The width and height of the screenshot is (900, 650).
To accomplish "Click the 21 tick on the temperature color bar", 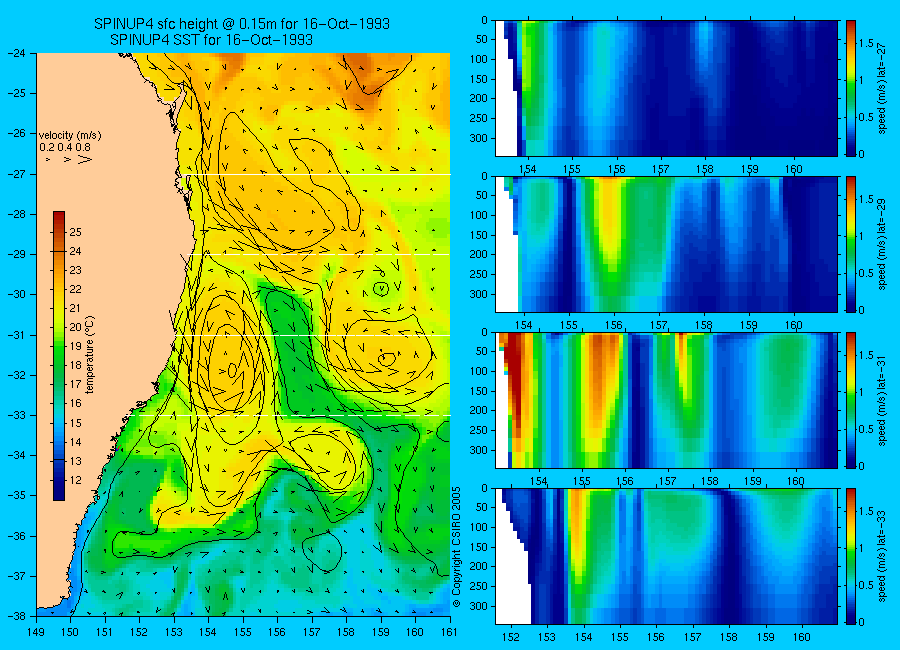I will pyautogui.click(x=75, y=308).
